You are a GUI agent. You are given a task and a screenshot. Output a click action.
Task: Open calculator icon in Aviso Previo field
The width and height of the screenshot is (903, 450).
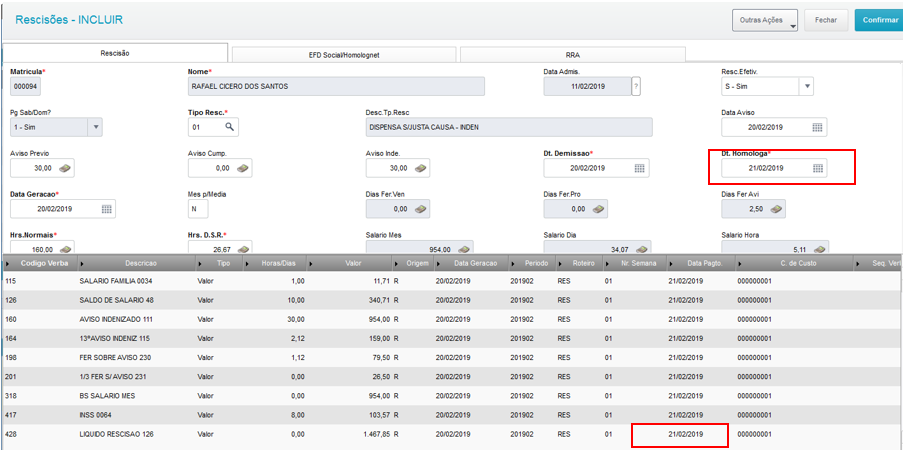click(66, 168)
